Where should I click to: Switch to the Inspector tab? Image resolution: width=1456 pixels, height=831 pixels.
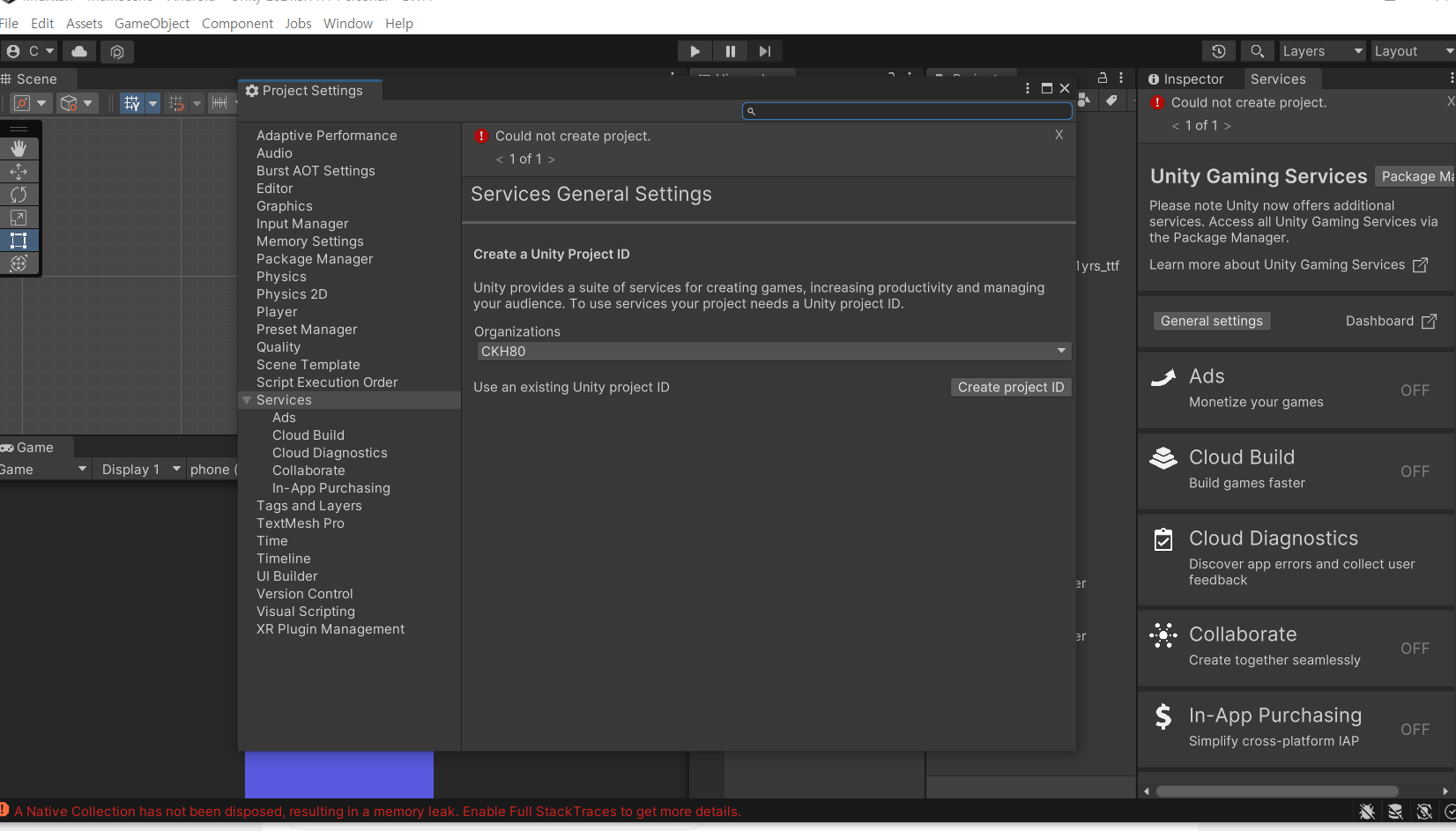pyautogui.click(x=1186, y=79)
